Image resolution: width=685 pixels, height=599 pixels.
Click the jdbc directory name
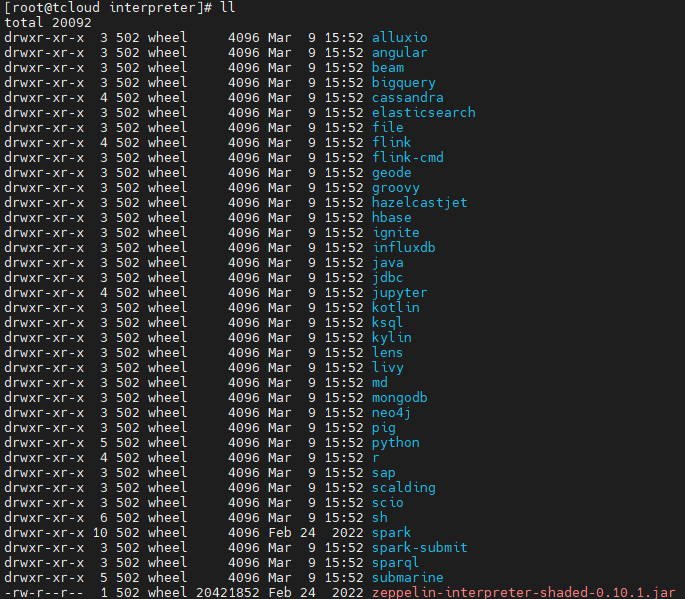coord(387,277)
